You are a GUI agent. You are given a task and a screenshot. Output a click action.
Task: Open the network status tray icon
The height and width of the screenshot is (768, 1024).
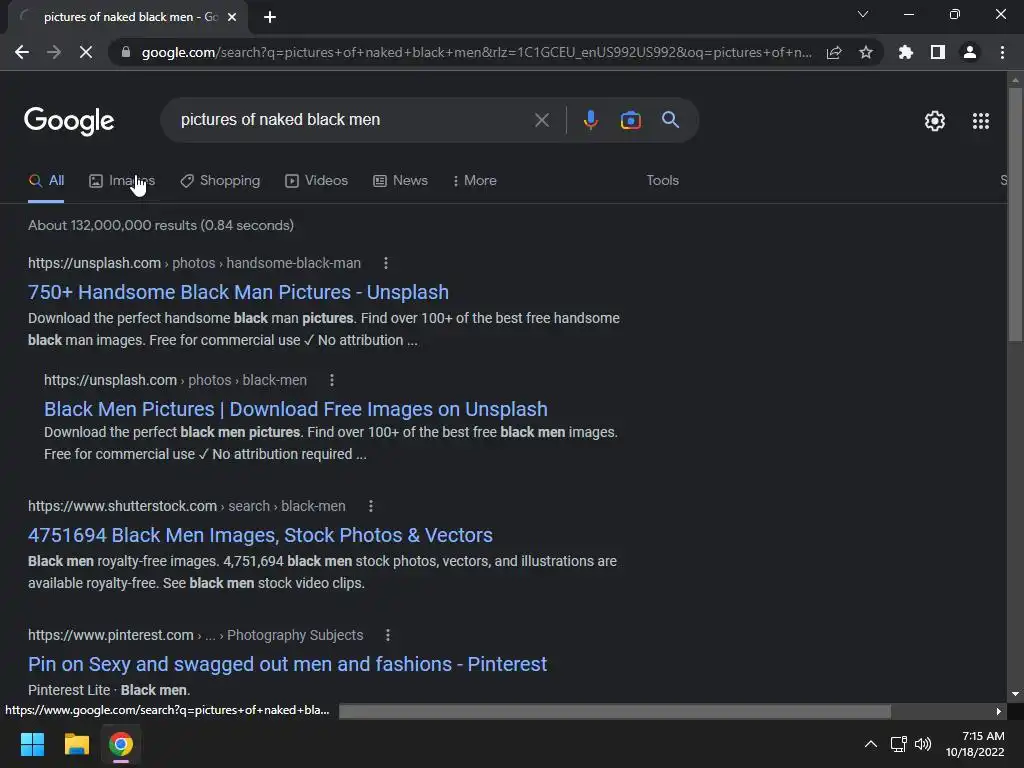[899, 744]
